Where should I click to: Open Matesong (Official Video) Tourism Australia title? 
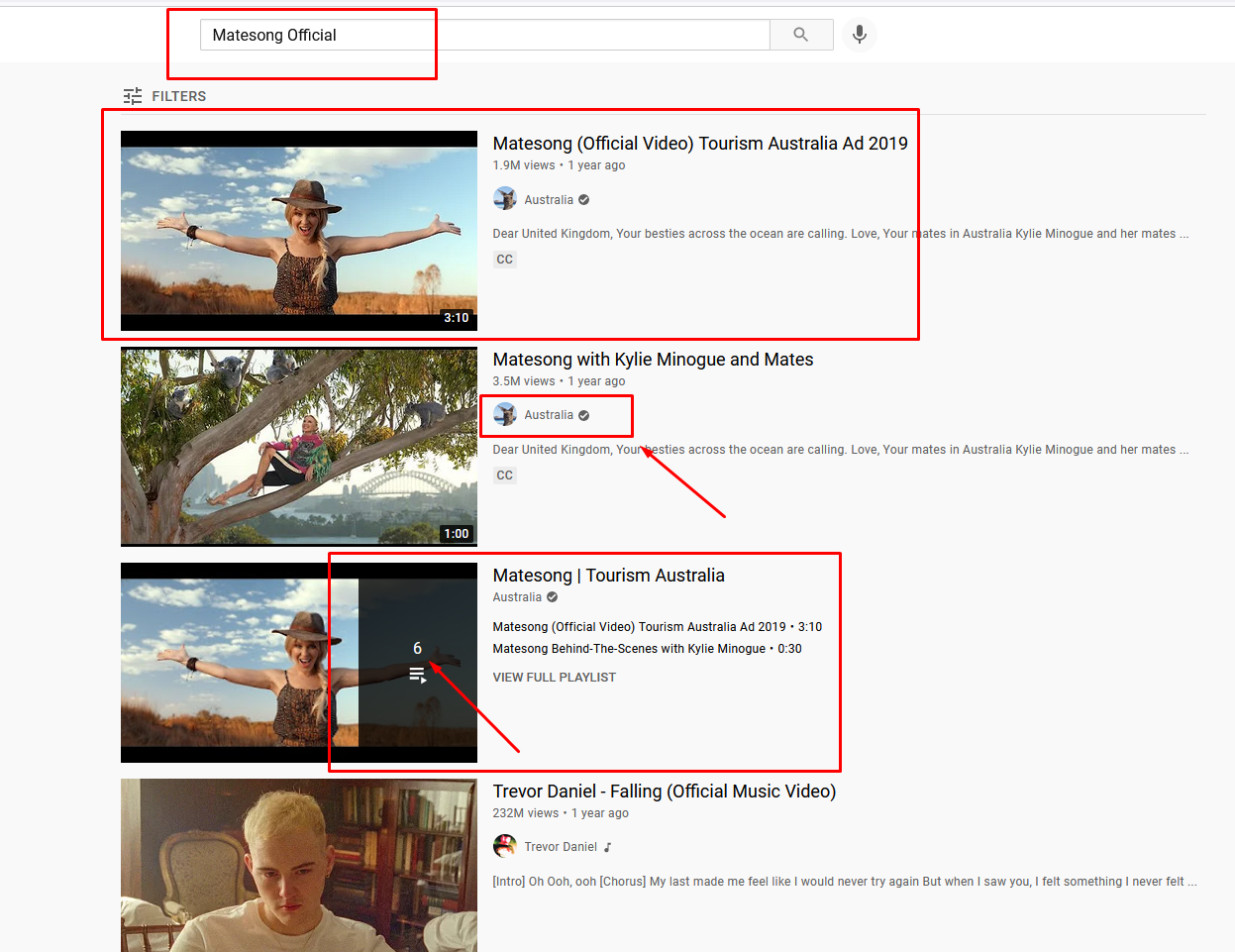pos(699,144)
